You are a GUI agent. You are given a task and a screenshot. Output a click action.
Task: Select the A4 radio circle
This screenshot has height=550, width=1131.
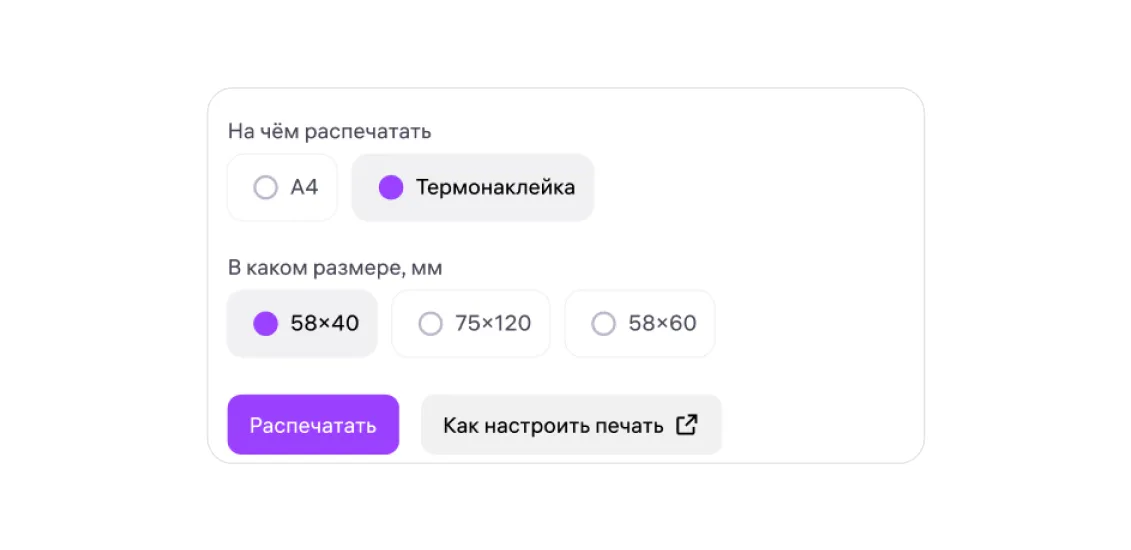pyautogui.click(x=265, y=187)
